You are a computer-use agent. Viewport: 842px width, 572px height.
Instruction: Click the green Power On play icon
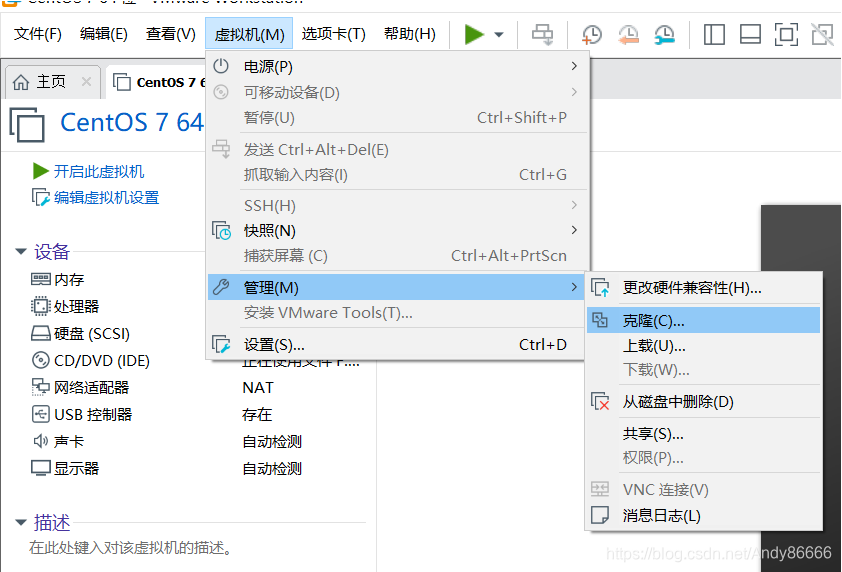474,34
